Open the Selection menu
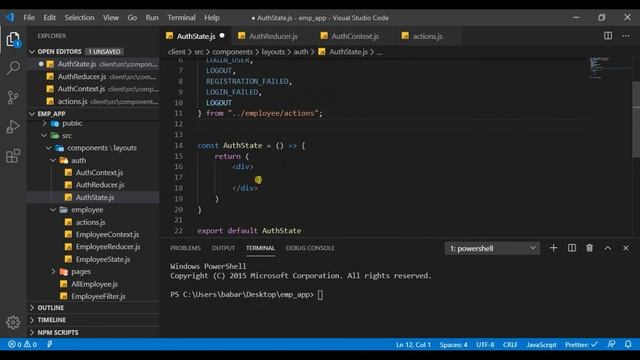 [x=79, y=18]
